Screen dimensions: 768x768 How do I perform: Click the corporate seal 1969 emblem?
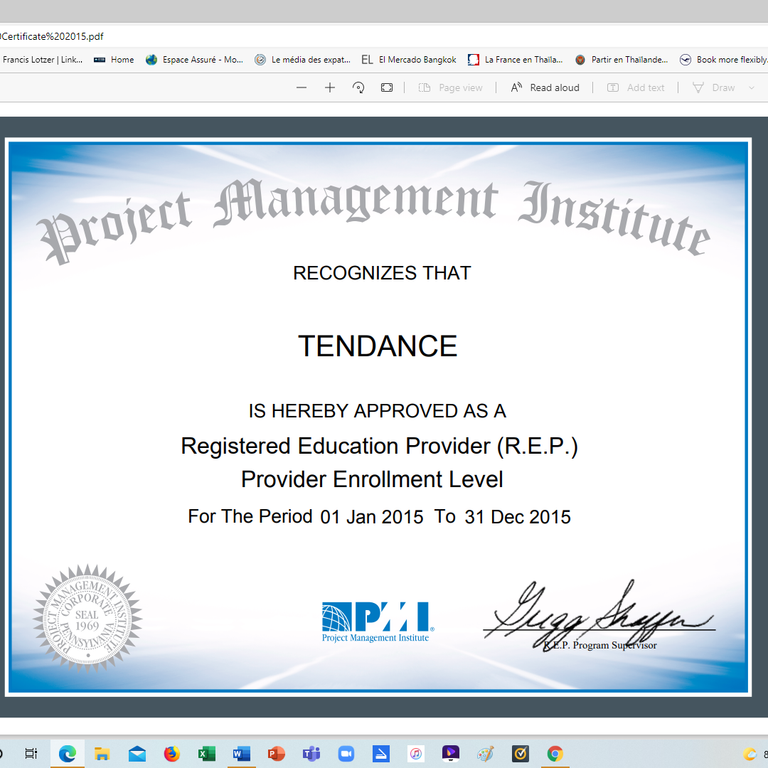(x=88, y=619)
